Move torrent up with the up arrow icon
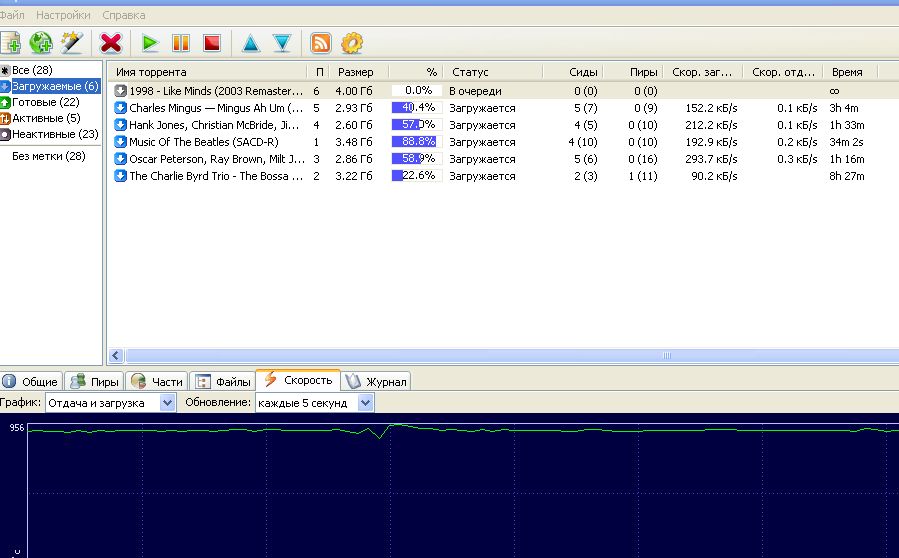Image resolution: width=899 pixels, height=558 pixels. pos(251,43)
